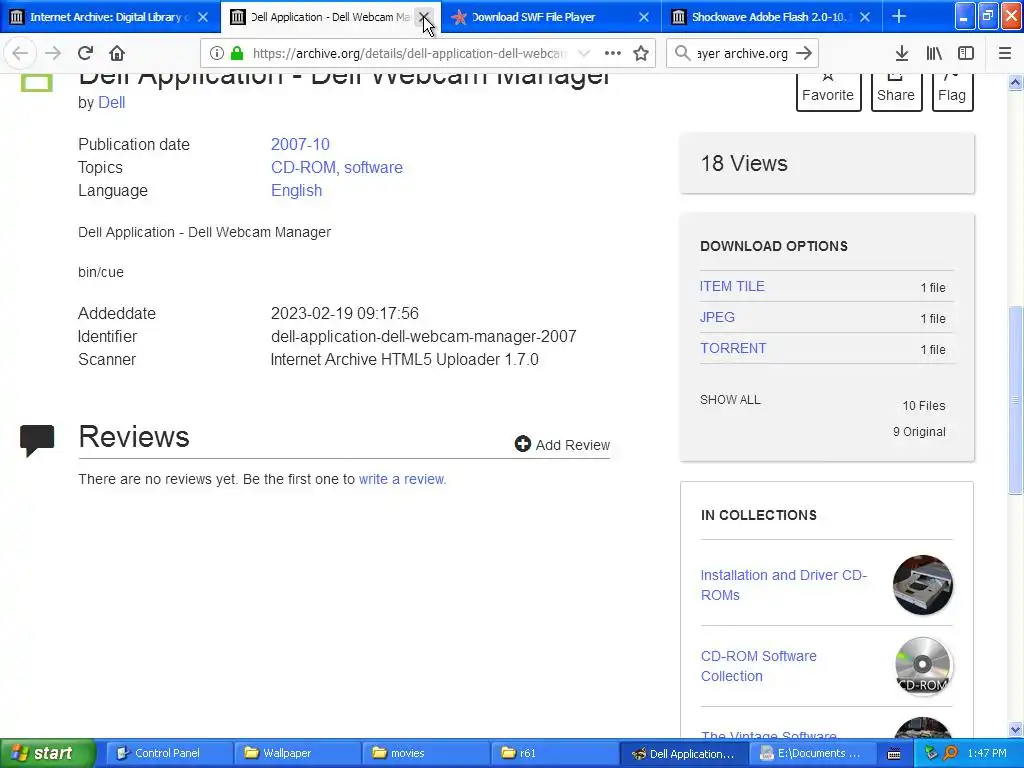Image resolution: width=1024 pixels, height=768 pixels.
Task: Open Installation and Driver CD-ROMs collection
Action: click(784, 585)
